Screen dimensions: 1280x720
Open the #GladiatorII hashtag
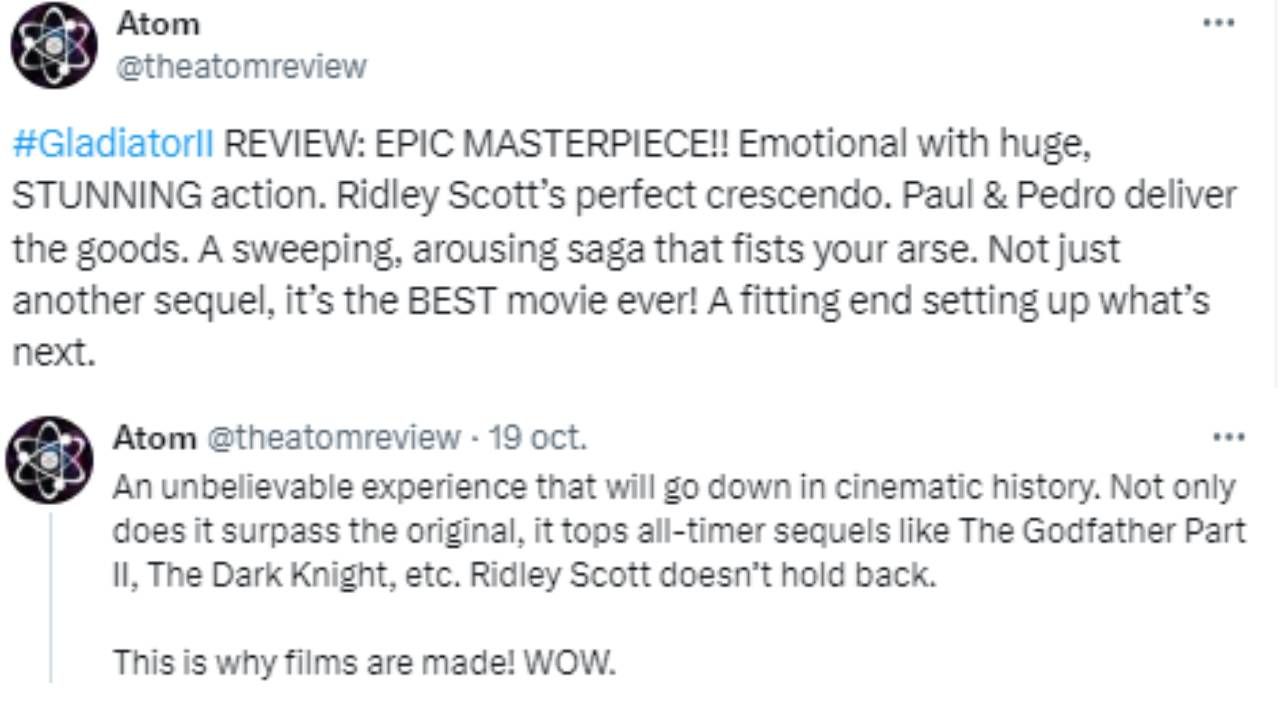(113, 144)
